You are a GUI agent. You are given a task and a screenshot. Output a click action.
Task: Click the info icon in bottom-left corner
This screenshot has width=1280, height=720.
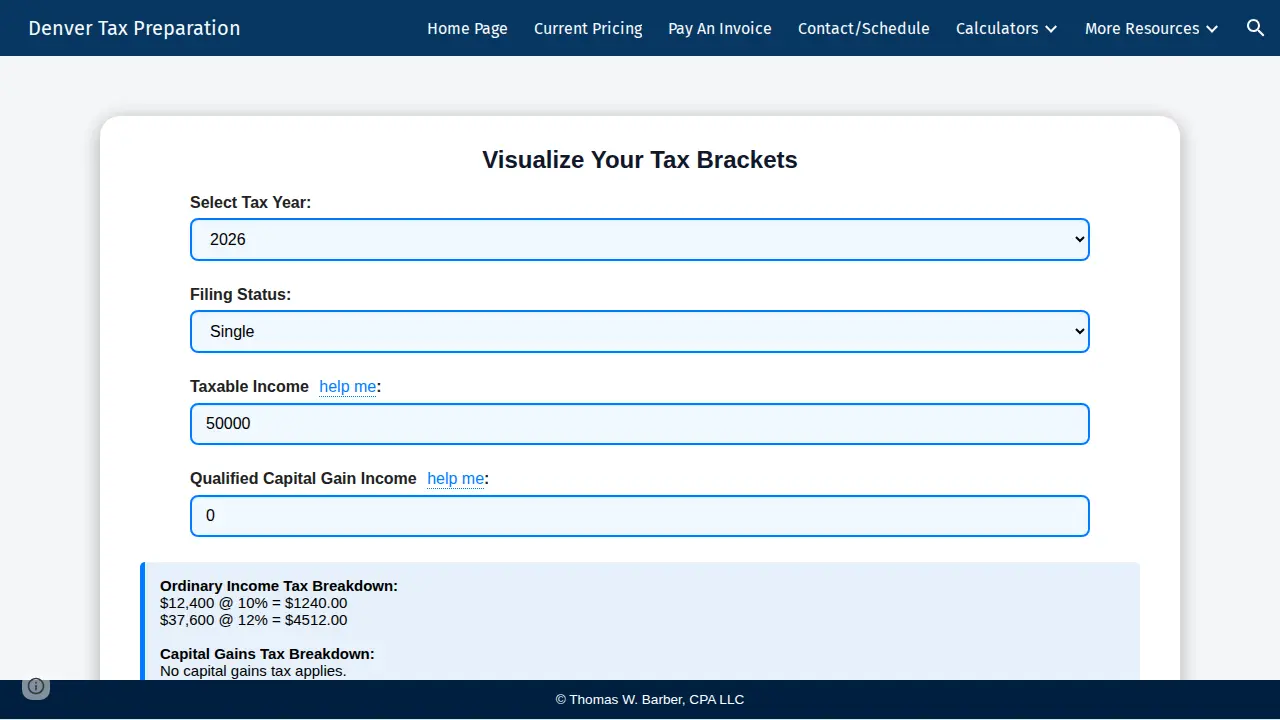[x=36, y=686]
